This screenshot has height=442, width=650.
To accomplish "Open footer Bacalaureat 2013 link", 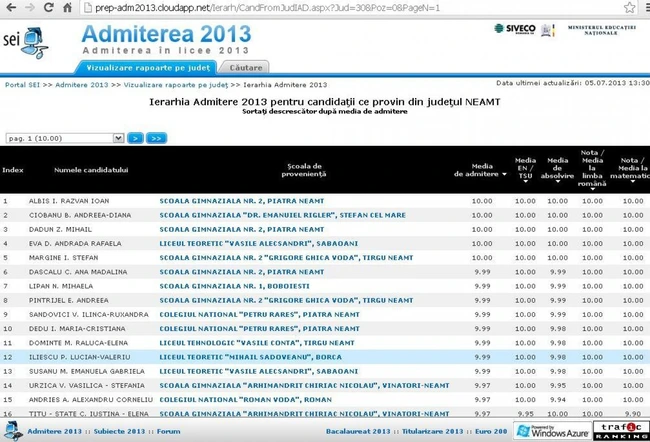I will coord(358,431).
